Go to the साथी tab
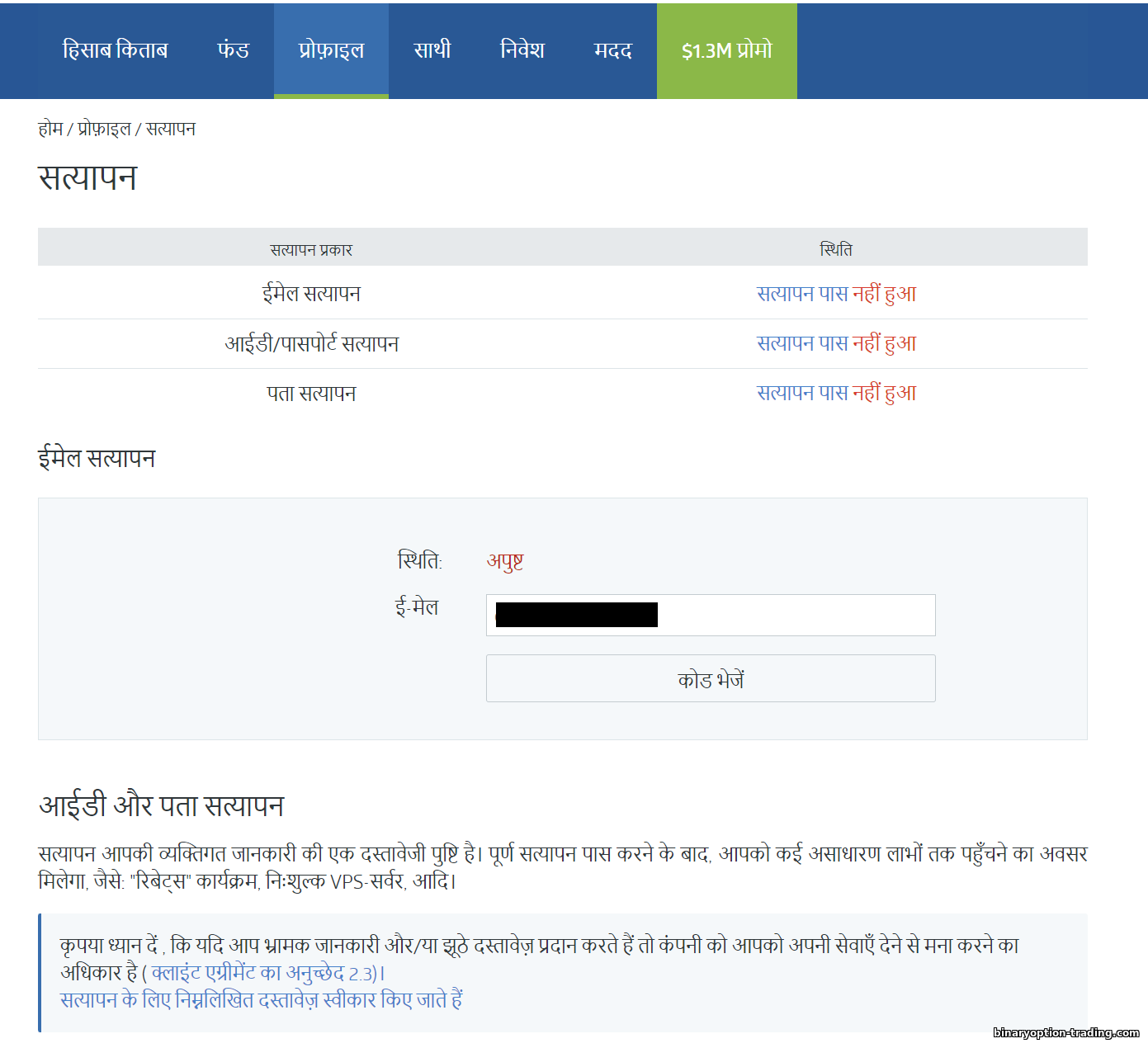 pos(432,50)
